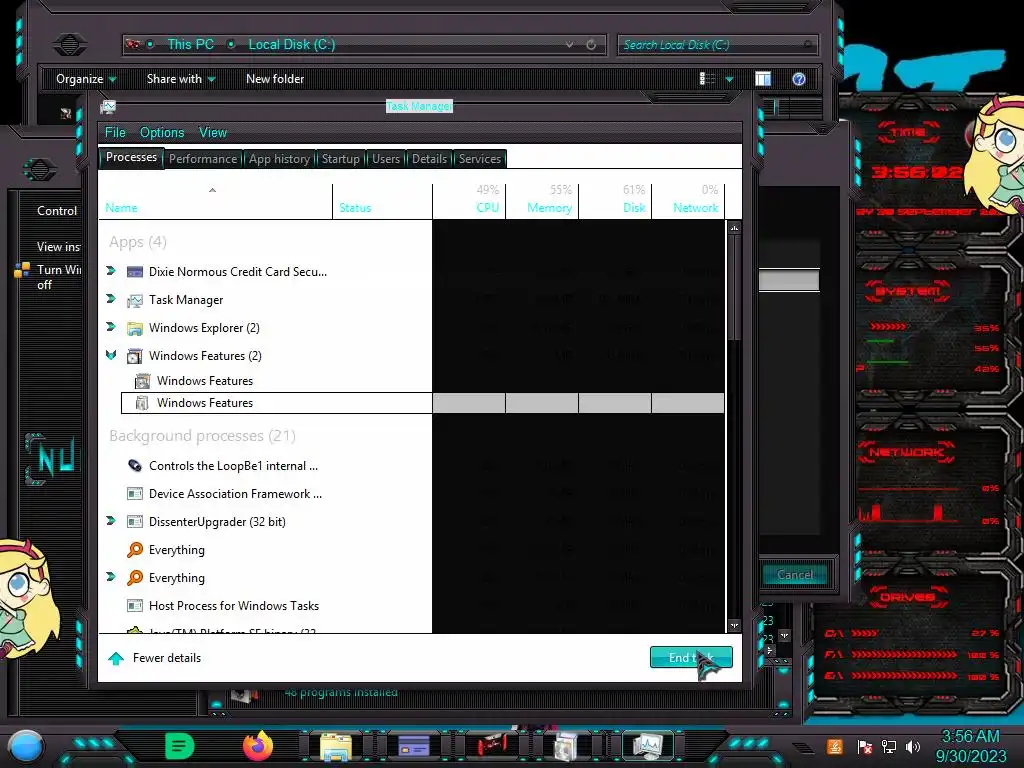Switch to the Startup tab
The height and width of the screenshot is (768, 1024).
tap(340, 159)
